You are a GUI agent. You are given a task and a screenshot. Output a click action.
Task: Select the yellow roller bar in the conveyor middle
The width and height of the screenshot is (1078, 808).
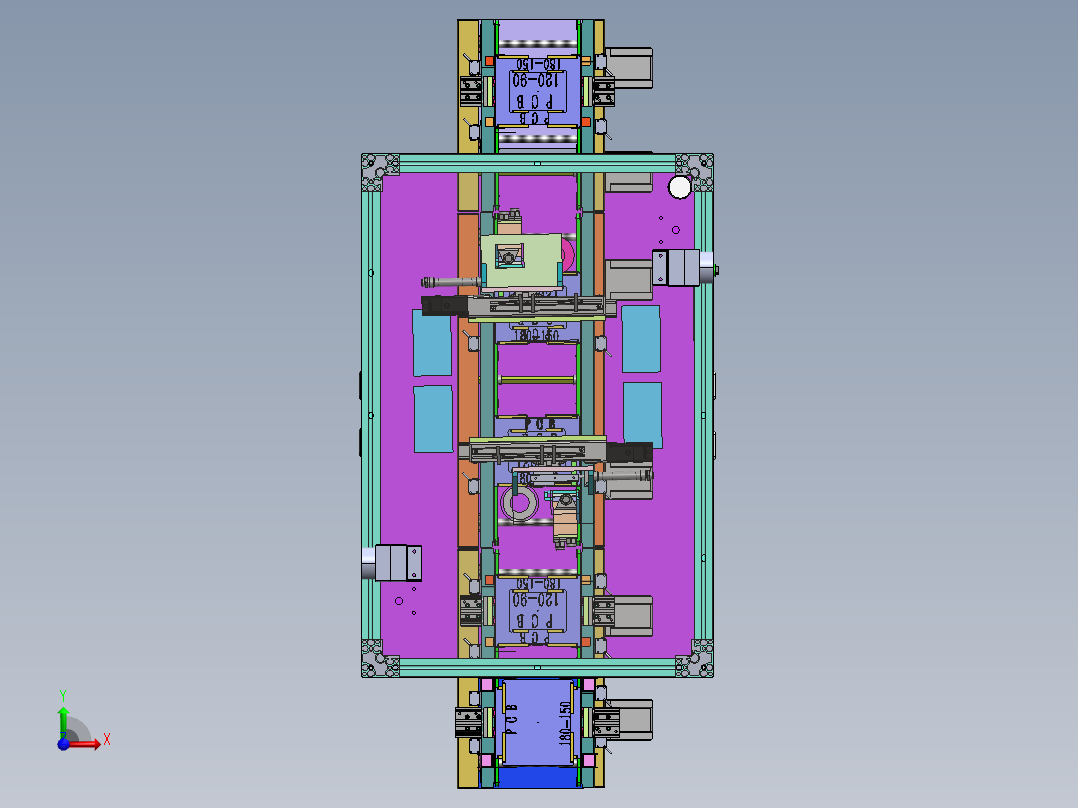(537, 380)
